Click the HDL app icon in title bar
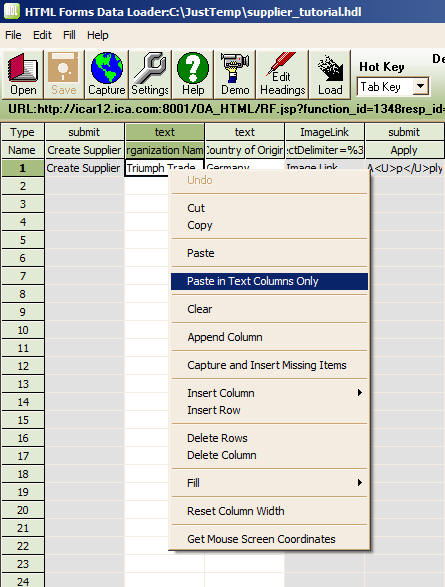The width and height of the screenshot is (445, 587). point(12,11)
